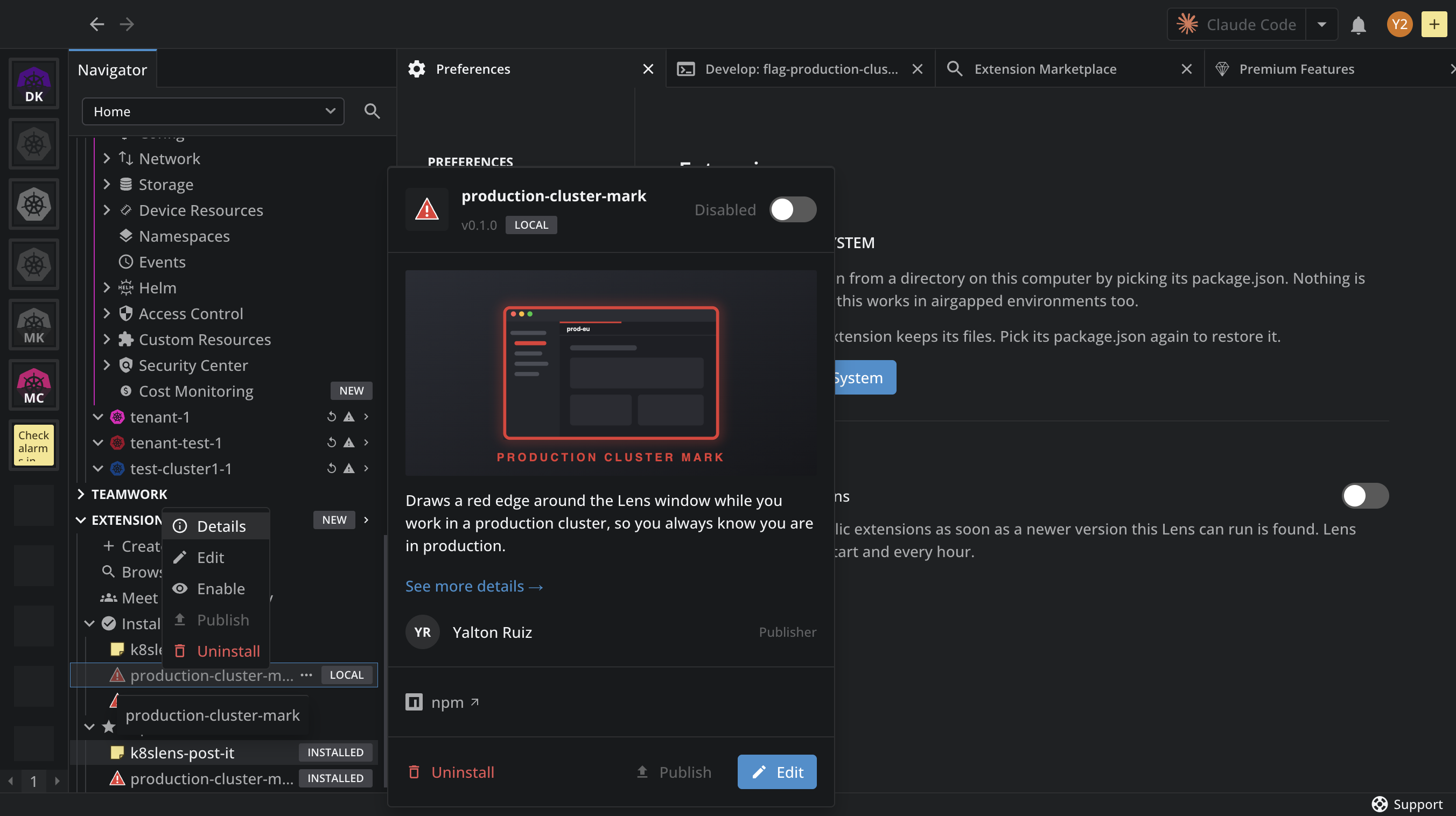The image size is (1456, 816).
Task: Click the forward navigation arrow
Action: [x=127, y=24]
